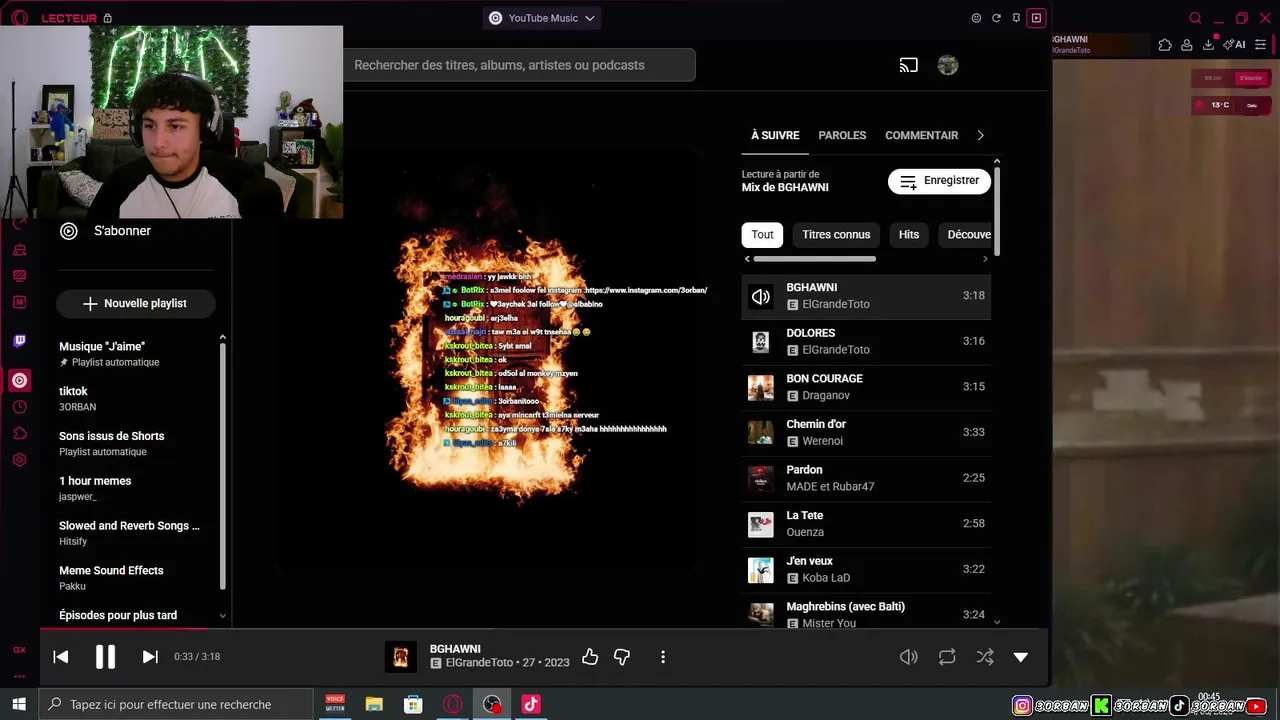Screen dimensions: 1280x720
Task: Switch to the COMMENTAIRE tab
Action: [x=921, y=135]
